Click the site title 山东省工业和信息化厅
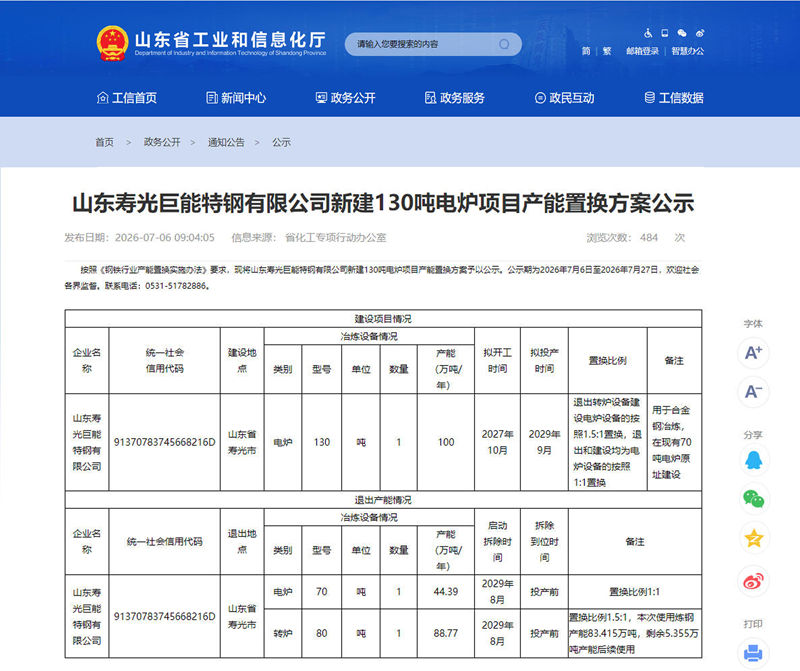This screenshot has height=671, width=800. coord(230,39)
